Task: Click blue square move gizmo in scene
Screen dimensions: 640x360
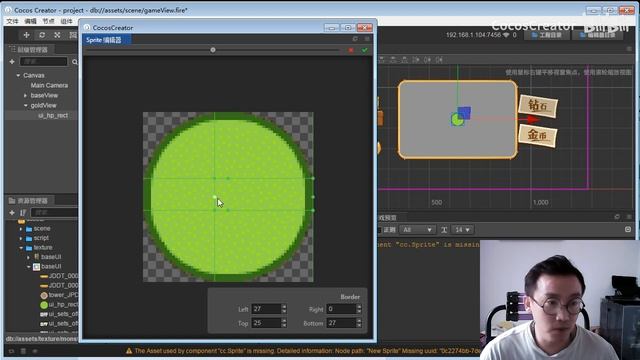Action: coord(464,113)
